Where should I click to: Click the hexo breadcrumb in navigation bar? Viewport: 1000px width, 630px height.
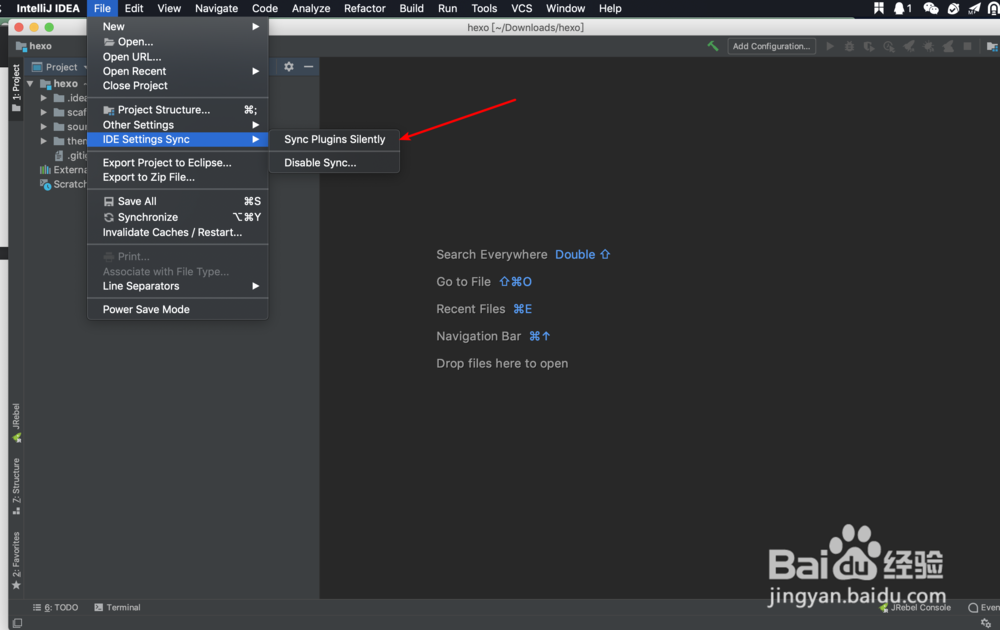pyautogui.click(x=34, y=46)
